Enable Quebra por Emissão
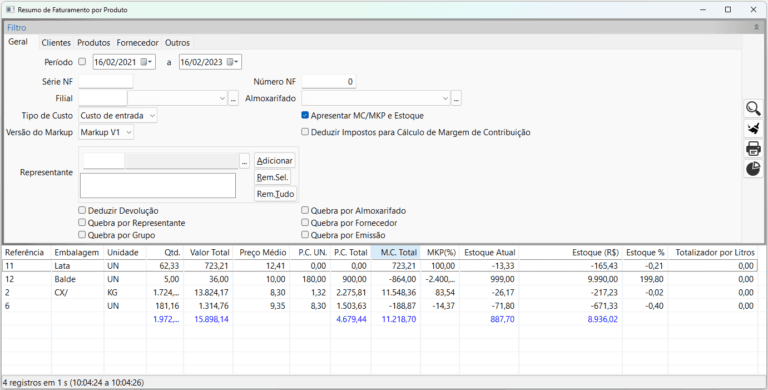The width and height of the screenshot is (768, 390). click(305, 235)
